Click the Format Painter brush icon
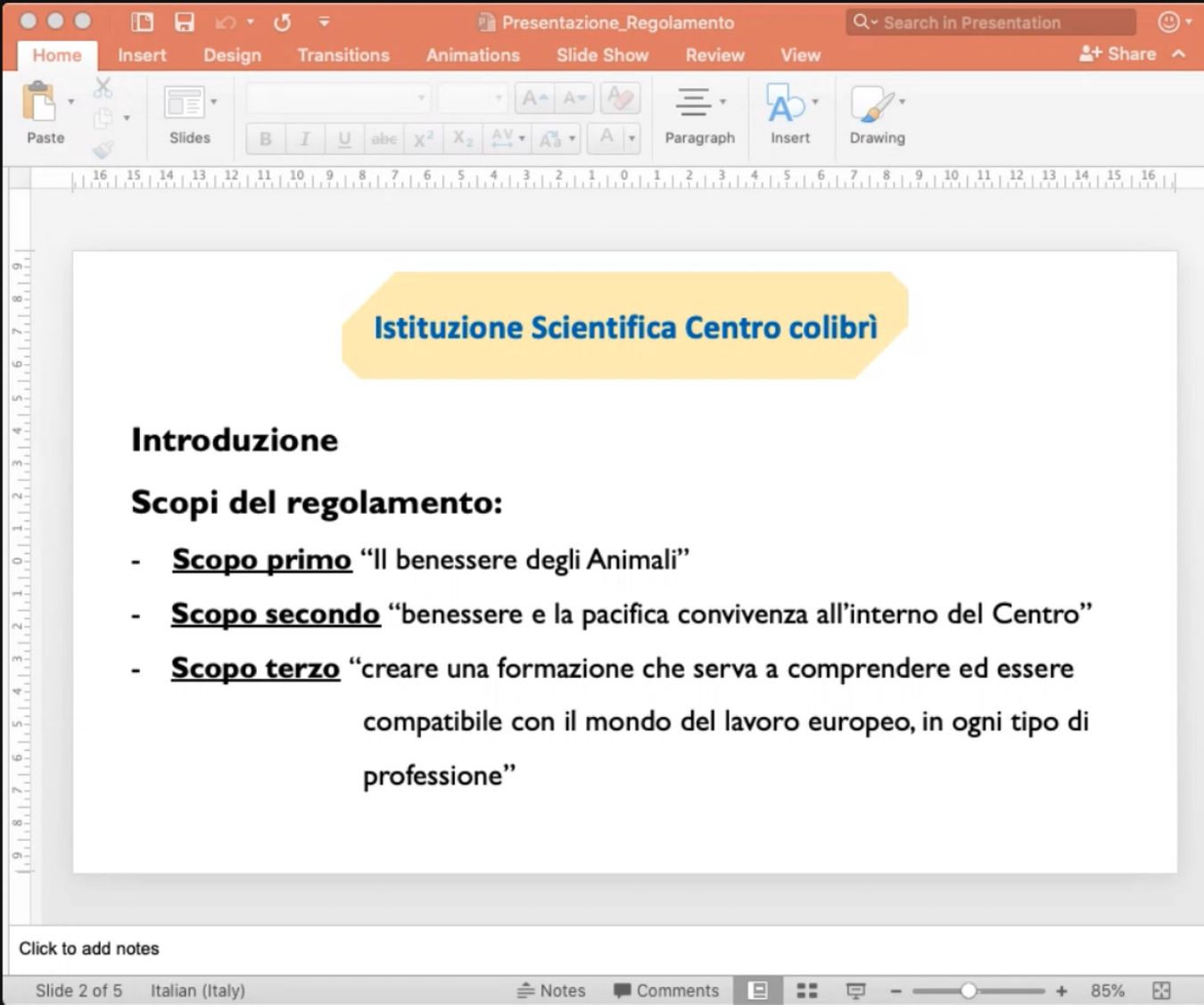This screenshot has width=1204, height=1005. pyautogui.click(x=103, y=149)
